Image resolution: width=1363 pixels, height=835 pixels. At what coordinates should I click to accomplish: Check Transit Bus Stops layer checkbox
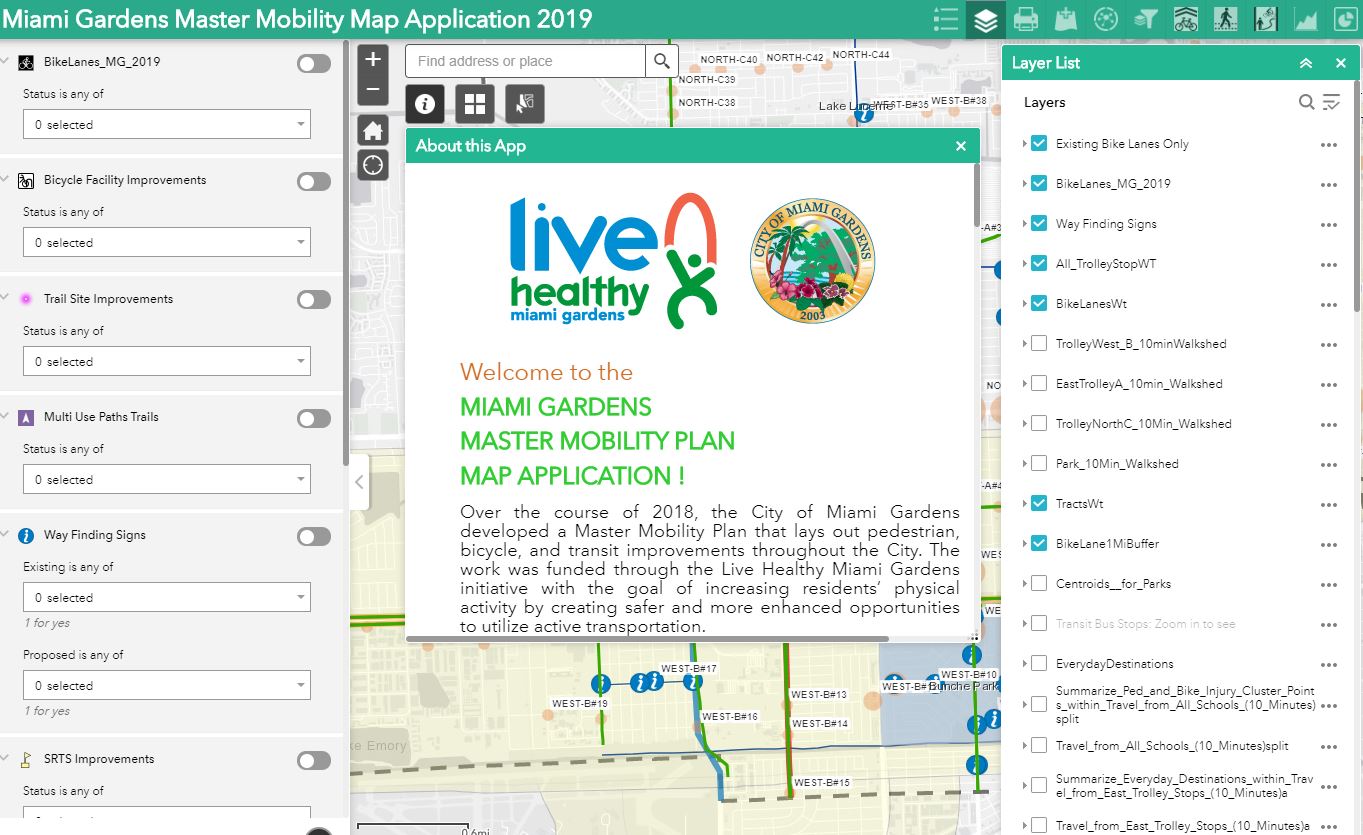(1038, 624)
